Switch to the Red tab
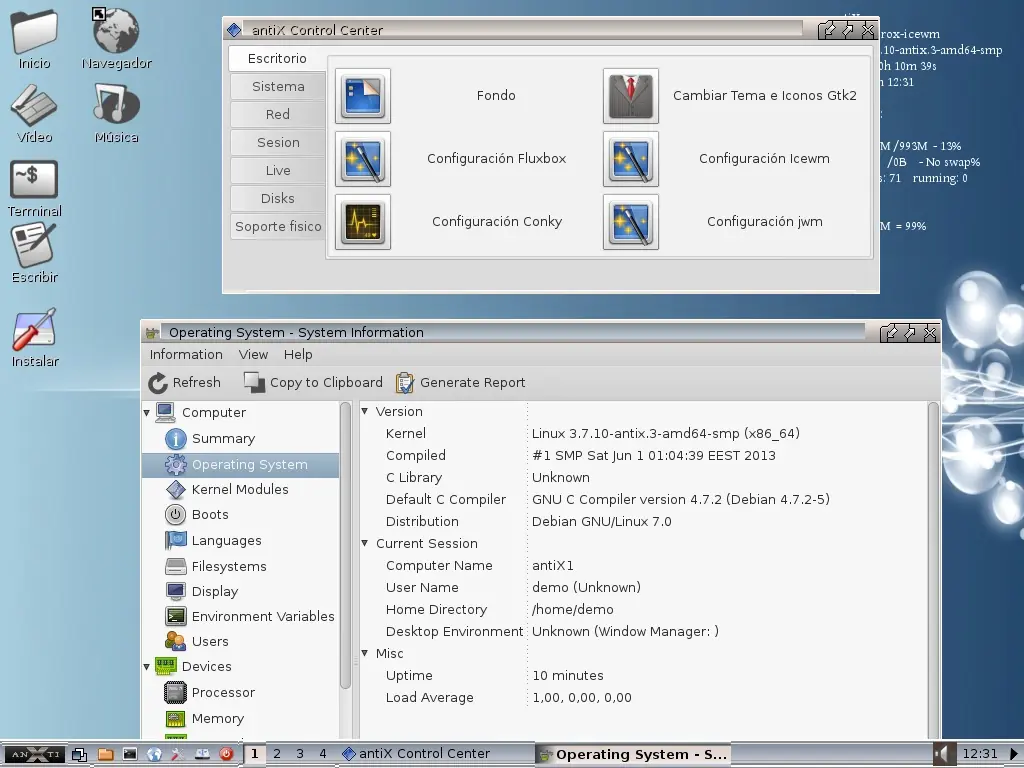This screenshot has height=768, width=1024. [x=278, y=114]
